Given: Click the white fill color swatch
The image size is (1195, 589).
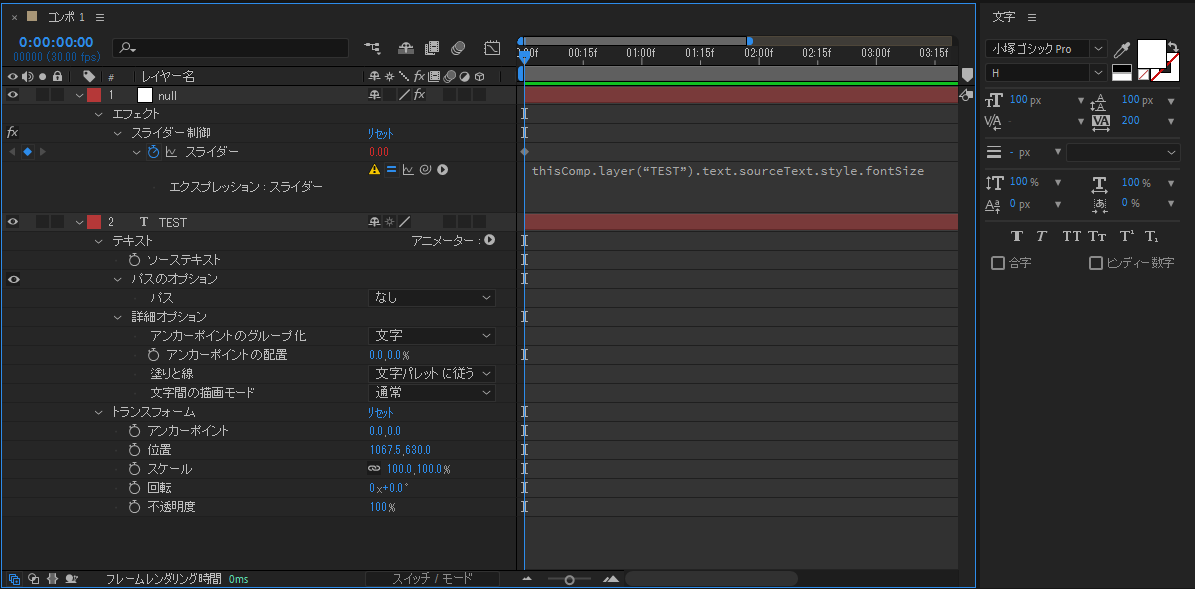Looking at the screenshot, I should 1152,53.
